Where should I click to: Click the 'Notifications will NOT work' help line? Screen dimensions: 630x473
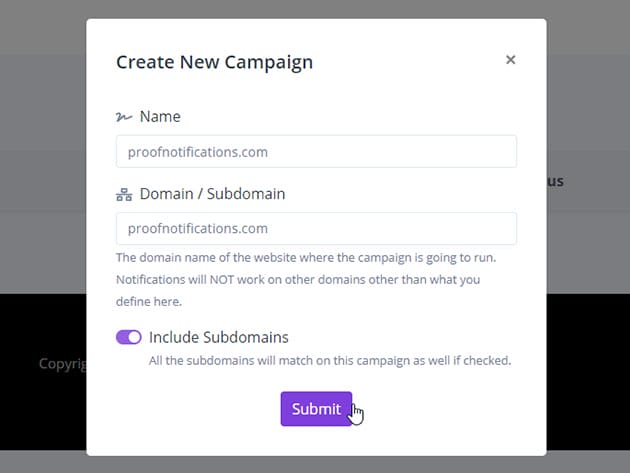[x=297, y=279]
